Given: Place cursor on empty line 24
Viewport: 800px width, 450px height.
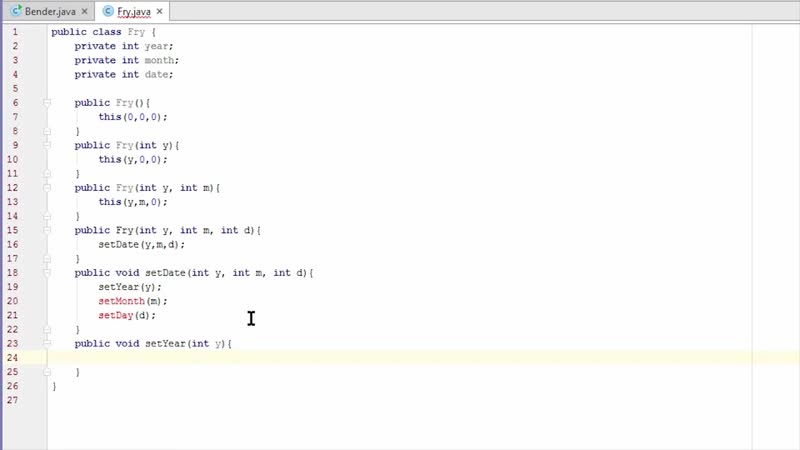Looking at the screenshot, I should click(x=423, y=358).
